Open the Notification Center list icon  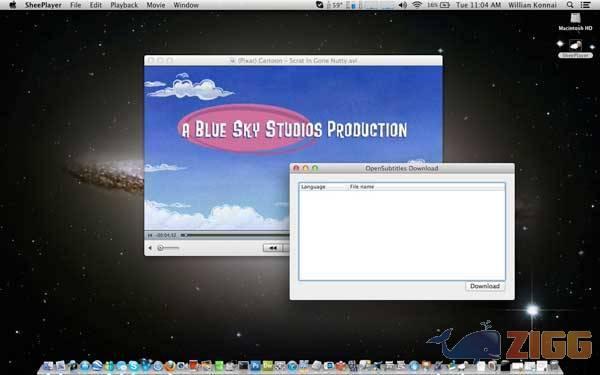pyautogui.click(x=585, y=5)
